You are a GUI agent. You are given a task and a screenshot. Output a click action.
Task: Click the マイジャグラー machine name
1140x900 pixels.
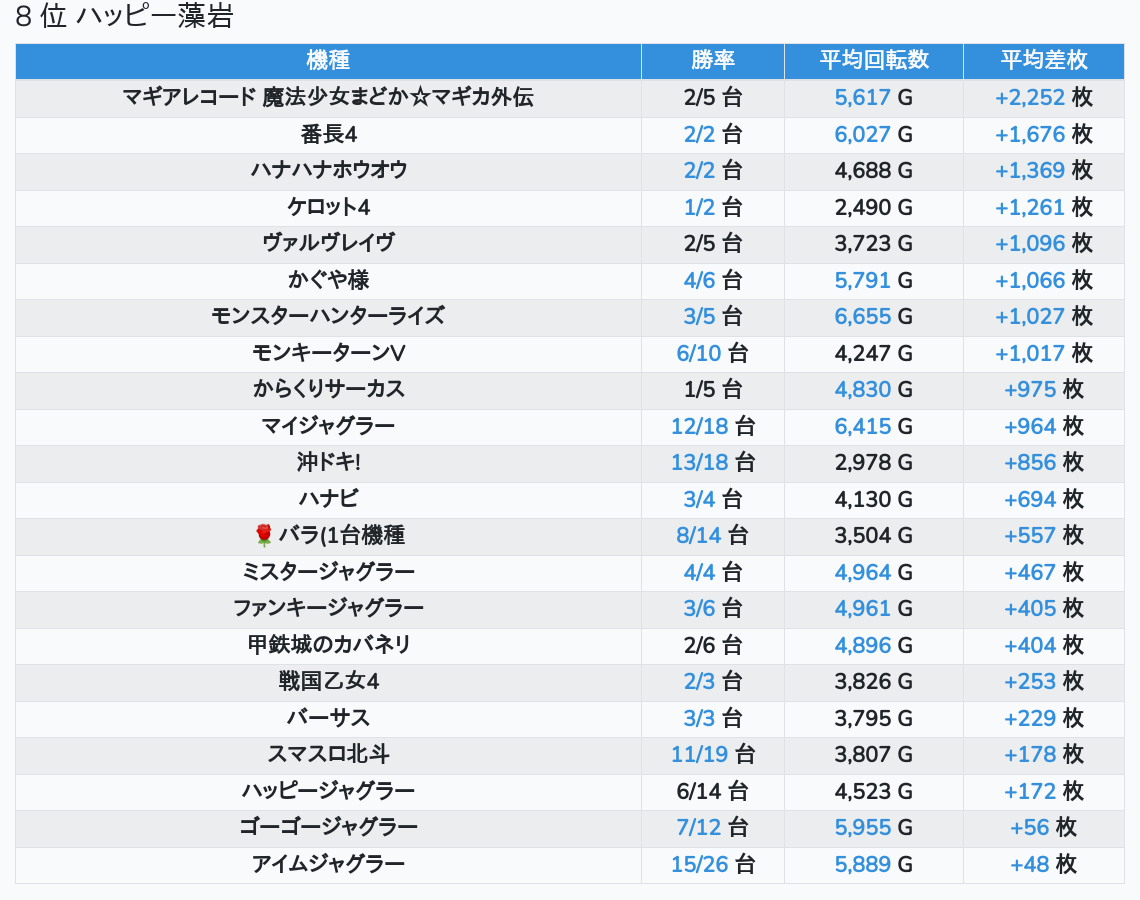tap(328, 426)
